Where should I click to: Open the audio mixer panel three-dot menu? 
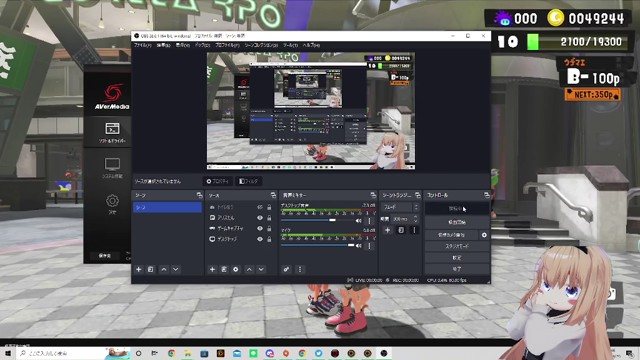[300, 269]
